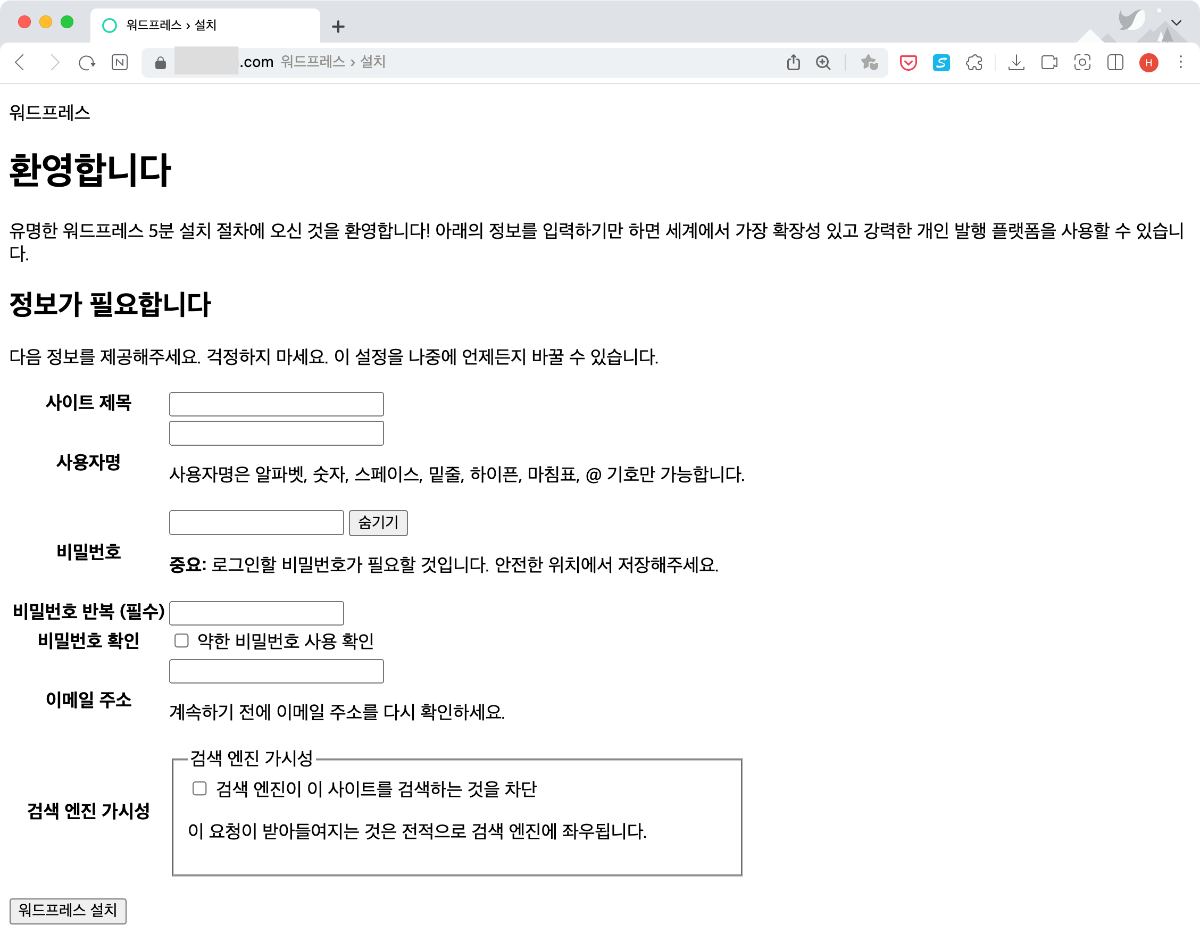Click the video camera toolbar icon
This screenshot has width=1200, height=940.
coord(1049,62)
